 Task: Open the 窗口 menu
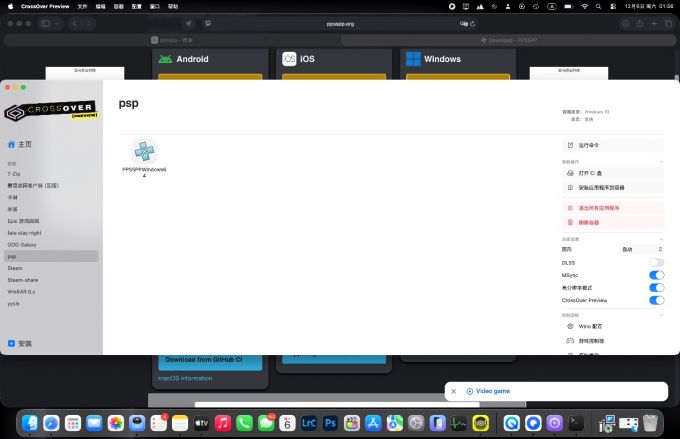[x=155, y=7]
